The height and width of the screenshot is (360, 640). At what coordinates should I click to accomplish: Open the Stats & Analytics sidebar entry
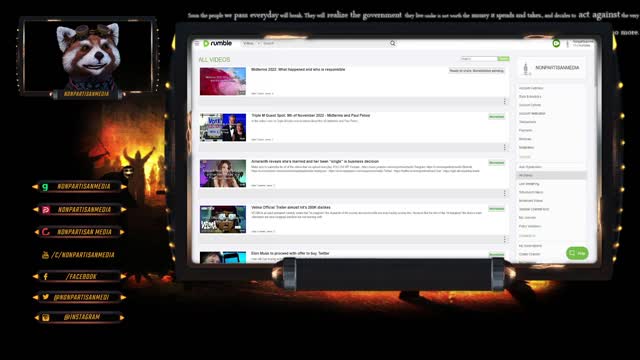click(530, 97)
